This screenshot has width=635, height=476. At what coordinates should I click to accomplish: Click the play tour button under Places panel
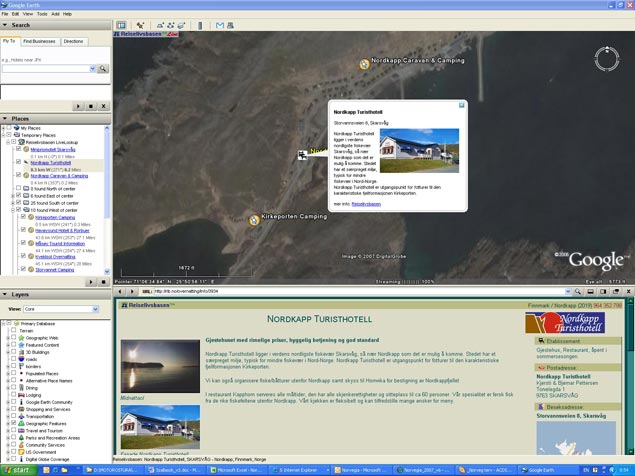[91, 282]
